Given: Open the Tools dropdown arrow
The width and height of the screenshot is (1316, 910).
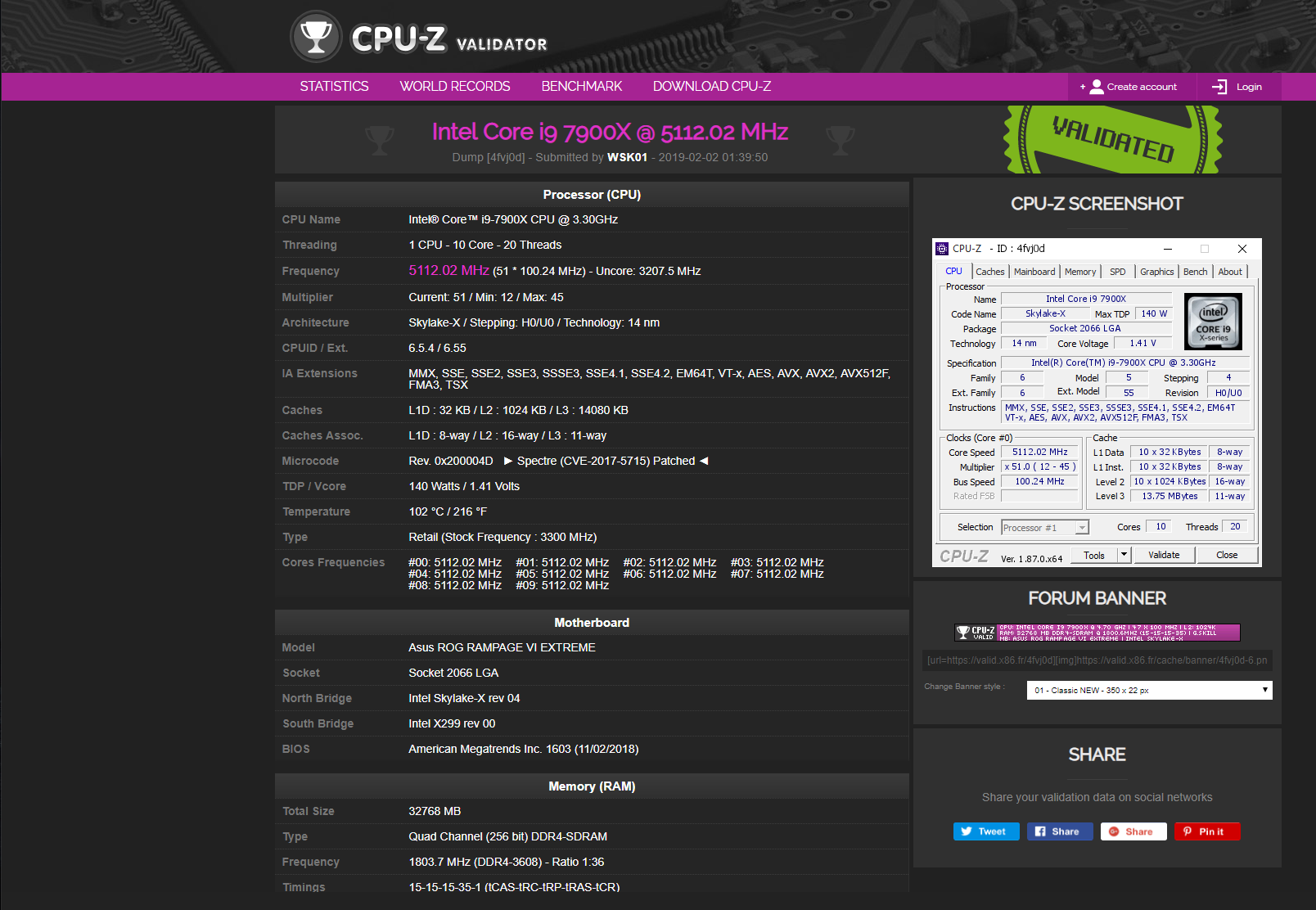Looking at the screenshot, I should click(1124, 555).
